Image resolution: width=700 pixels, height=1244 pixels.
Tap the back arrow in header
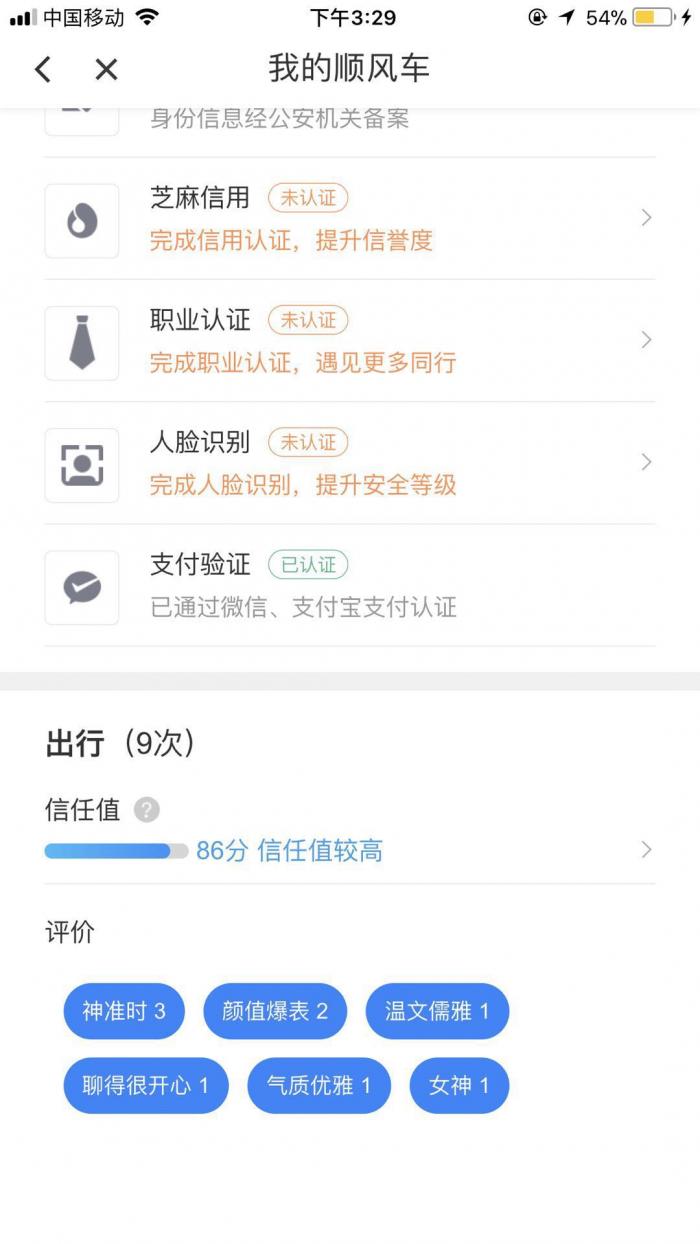42,69
